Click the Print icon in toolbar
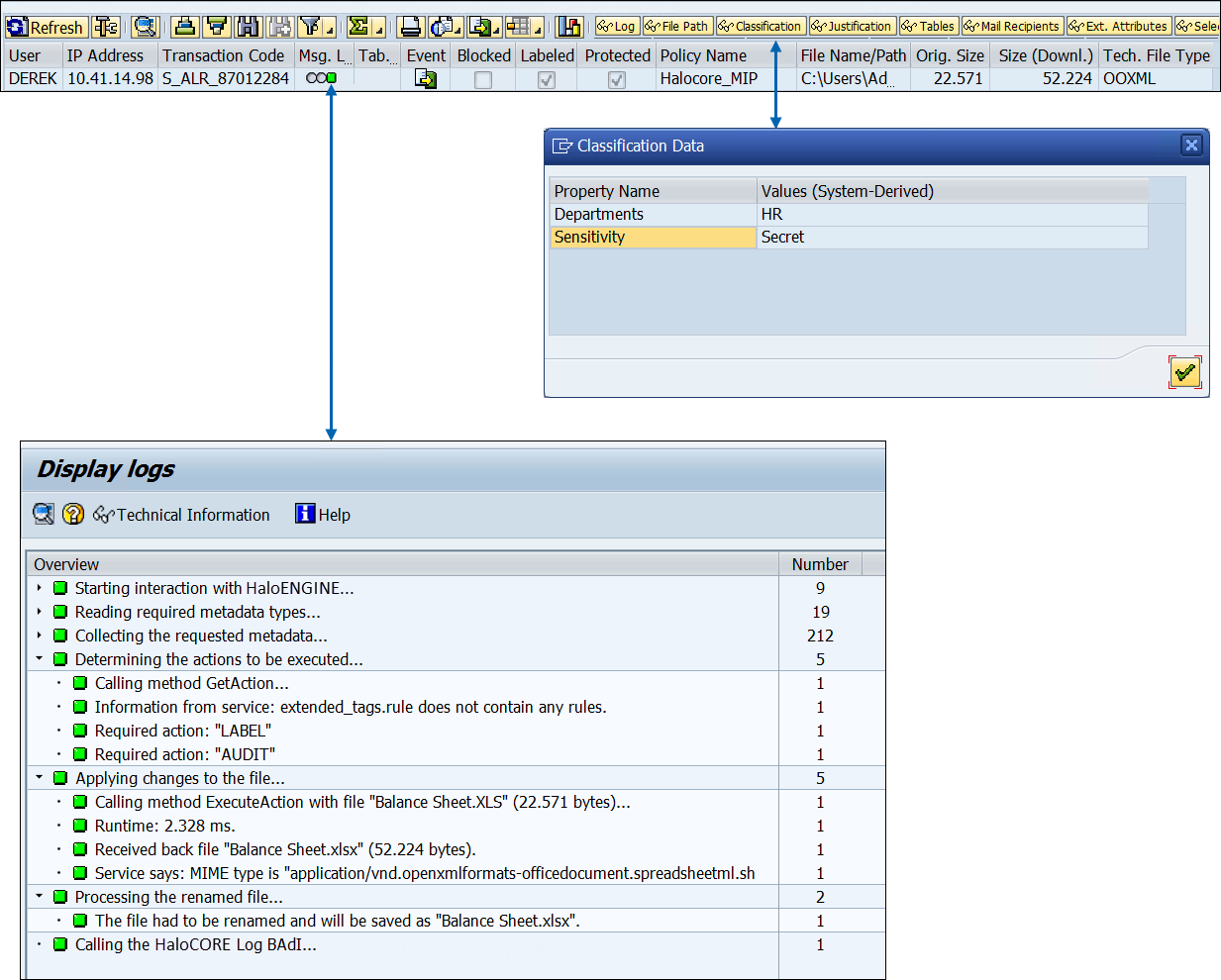Image resolution: width=1221 pixels, height=980 pixels. pyautogui.click(x=411, y=27)
